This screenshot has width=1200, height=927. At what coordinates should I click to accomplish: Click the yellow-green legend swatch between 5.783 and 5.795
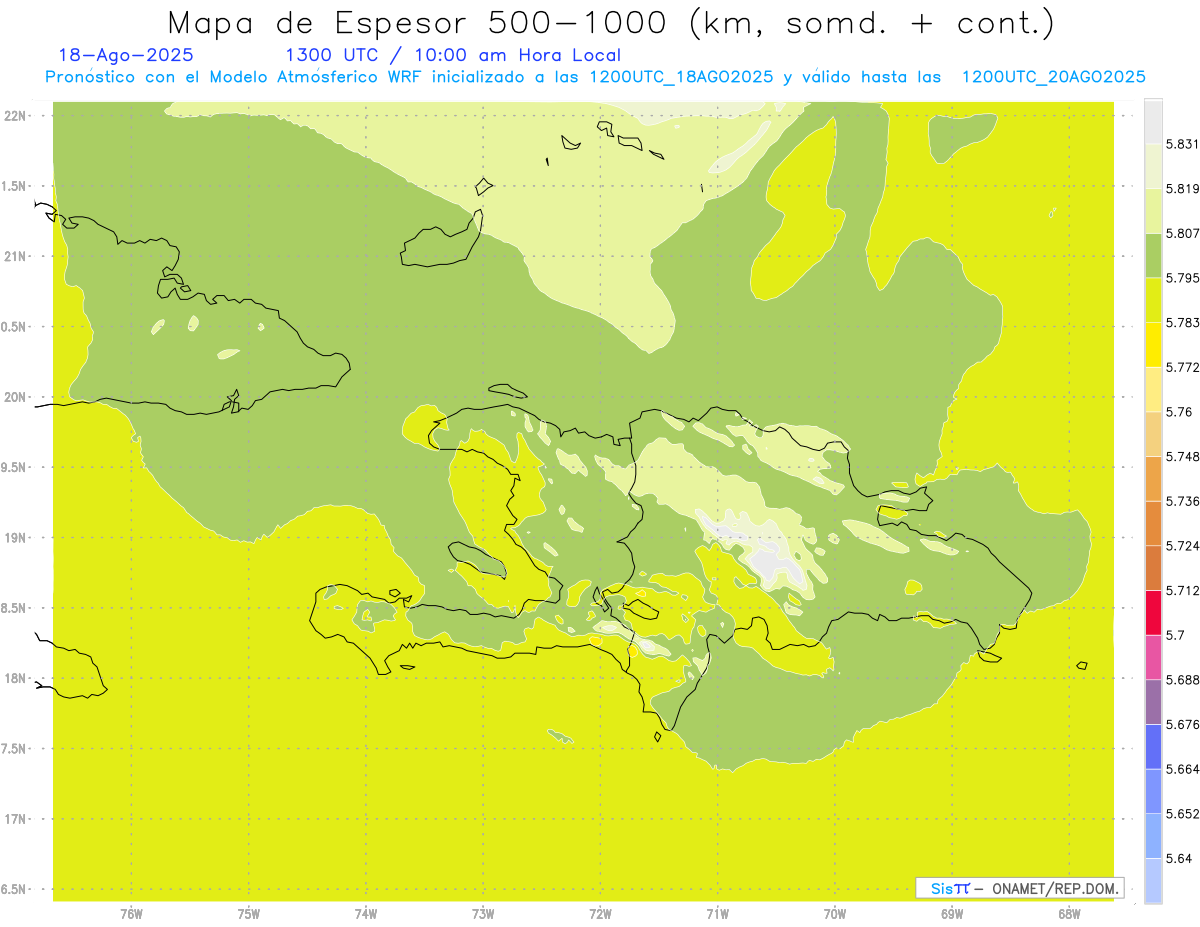point(1153,301)
